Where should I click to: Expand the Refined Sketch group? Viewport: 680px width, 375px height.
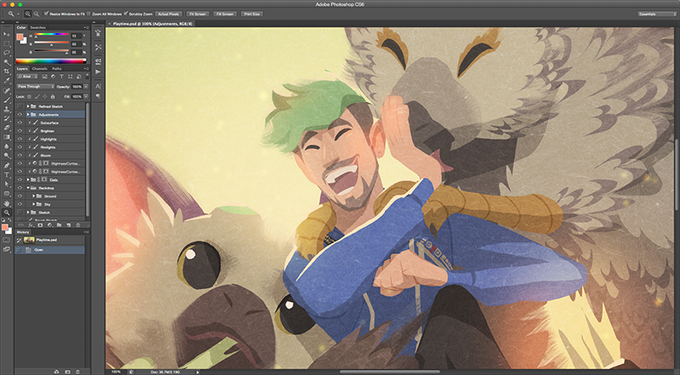pyautogui.click(x=28, y=106)
